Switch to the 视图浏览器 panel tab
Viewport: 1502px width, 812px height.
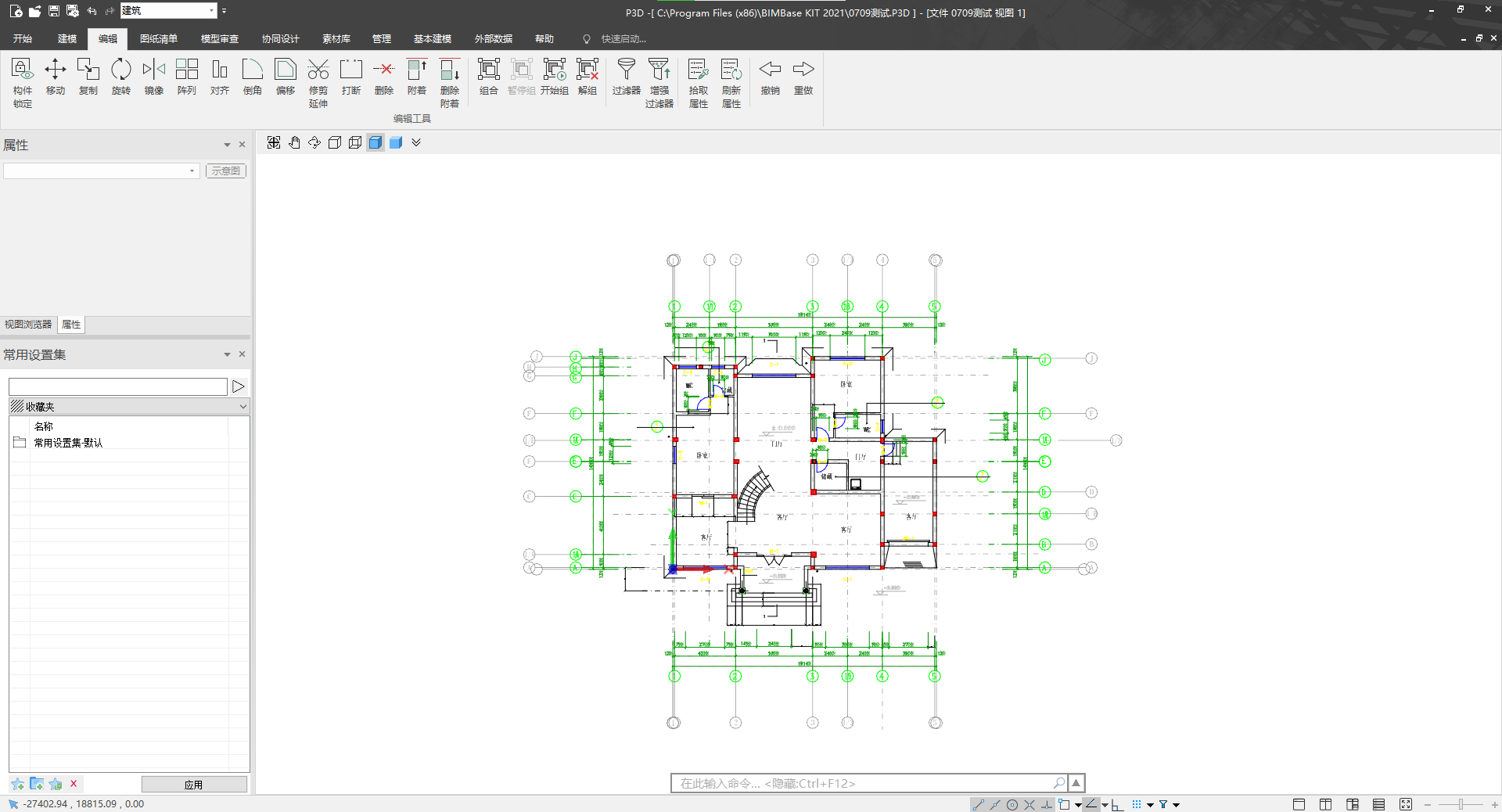[28, 325]
